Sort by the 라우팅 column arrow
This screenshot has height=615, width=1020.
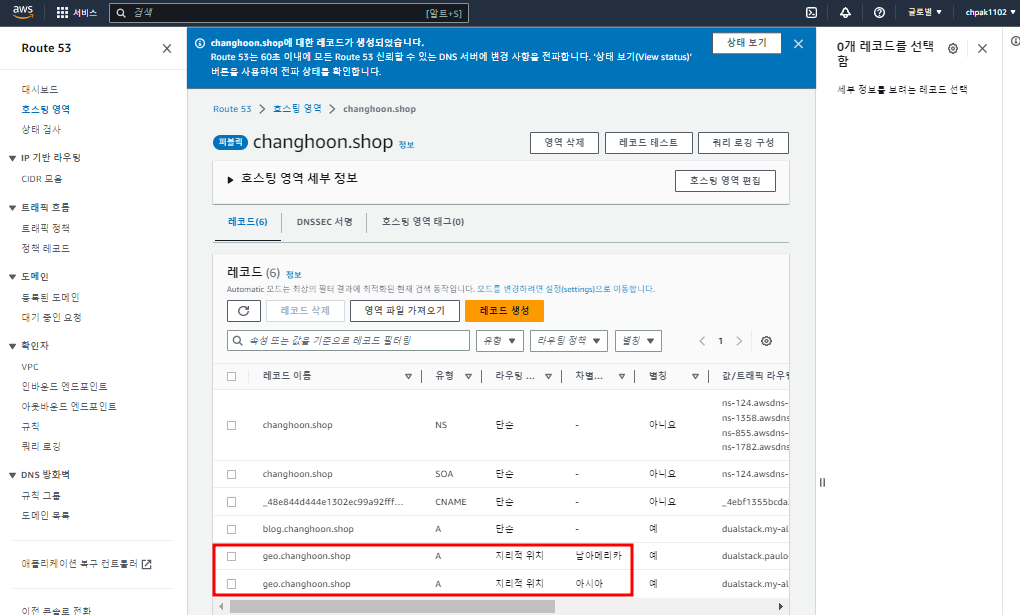(x=548, y=376)
